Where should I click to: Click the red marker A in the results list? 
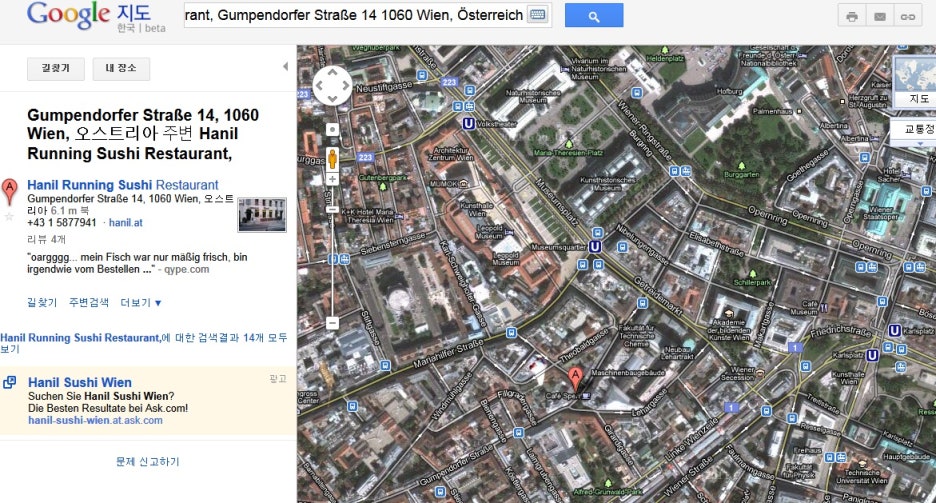tap(10, 191)
